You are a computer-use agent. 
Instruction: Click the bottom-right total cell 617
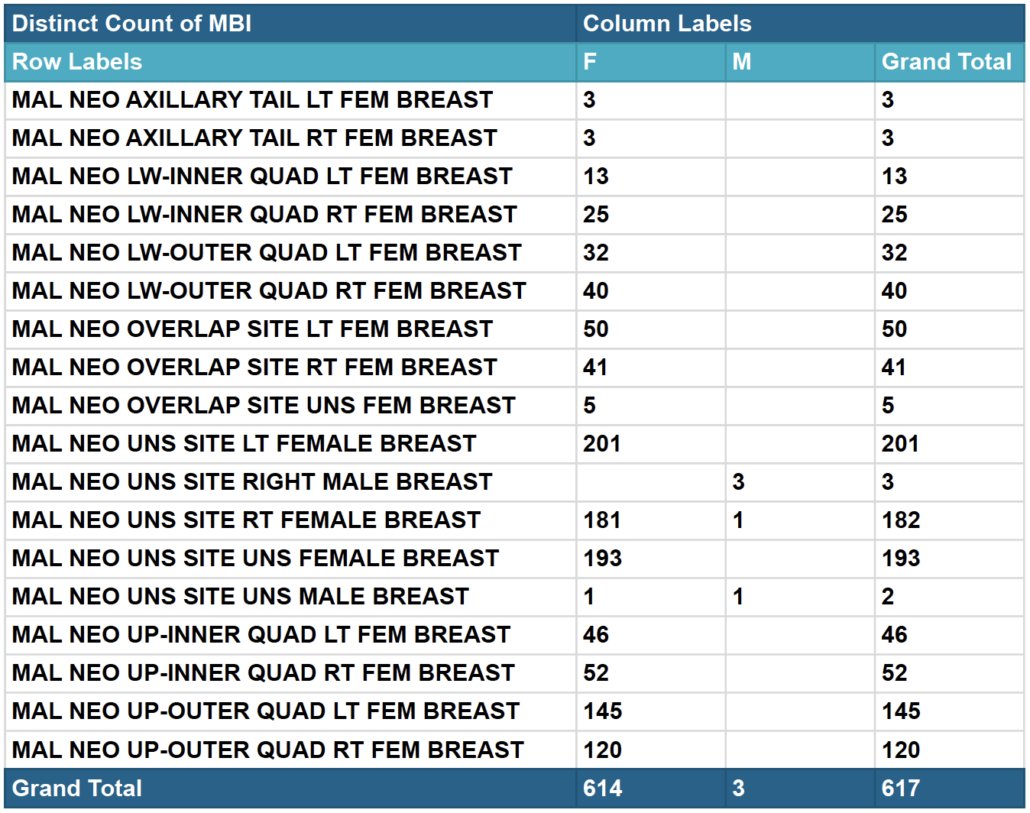(x=901, y=789)
